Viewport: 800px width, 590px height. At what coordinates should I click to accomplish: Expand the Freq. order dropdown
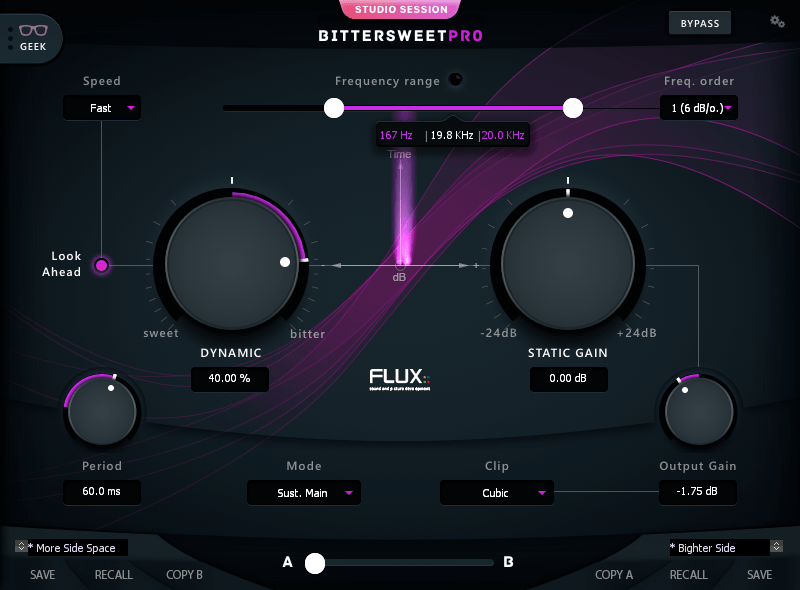[698, 108]
